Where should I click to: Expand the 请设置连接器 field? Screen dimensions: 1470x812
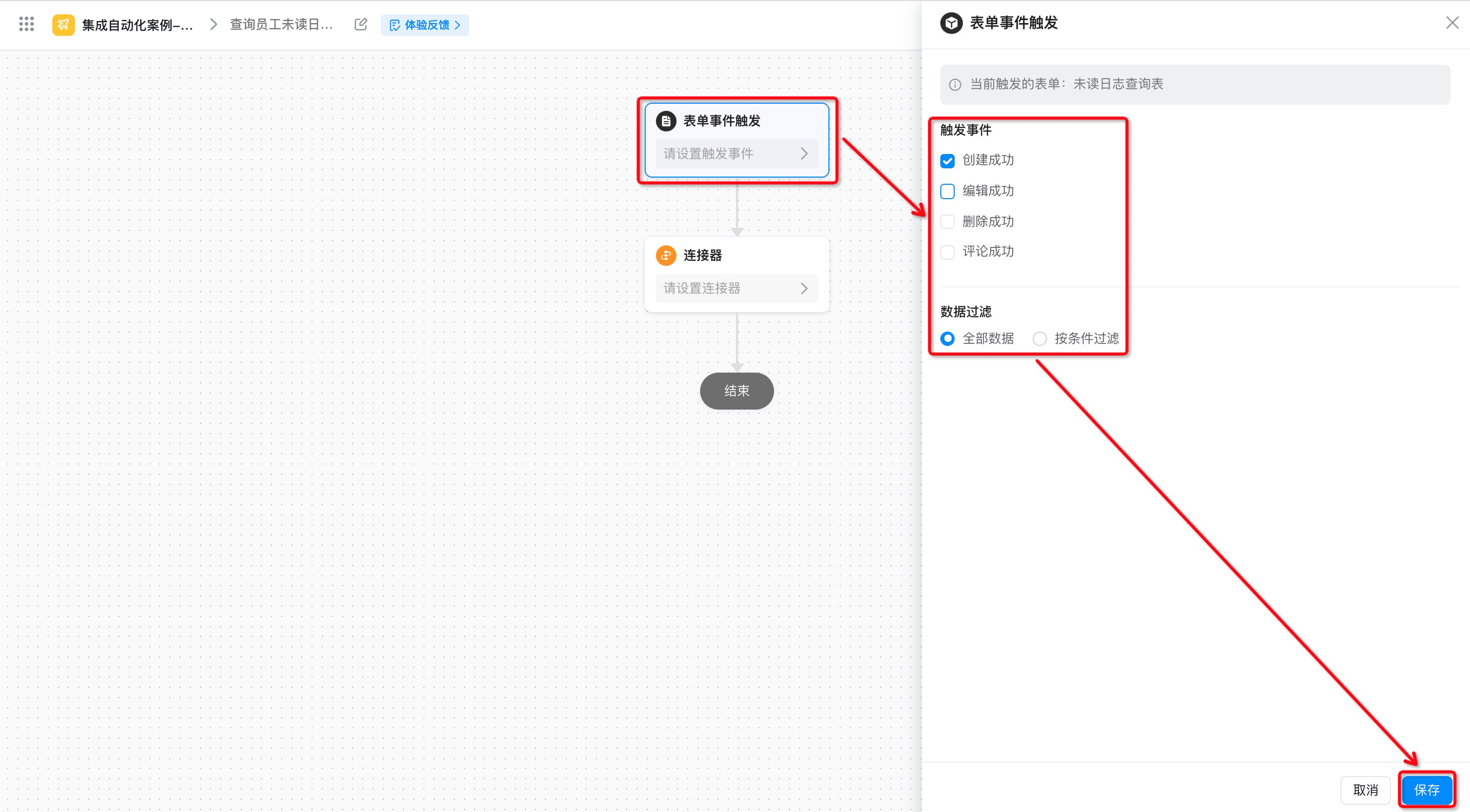736,288
